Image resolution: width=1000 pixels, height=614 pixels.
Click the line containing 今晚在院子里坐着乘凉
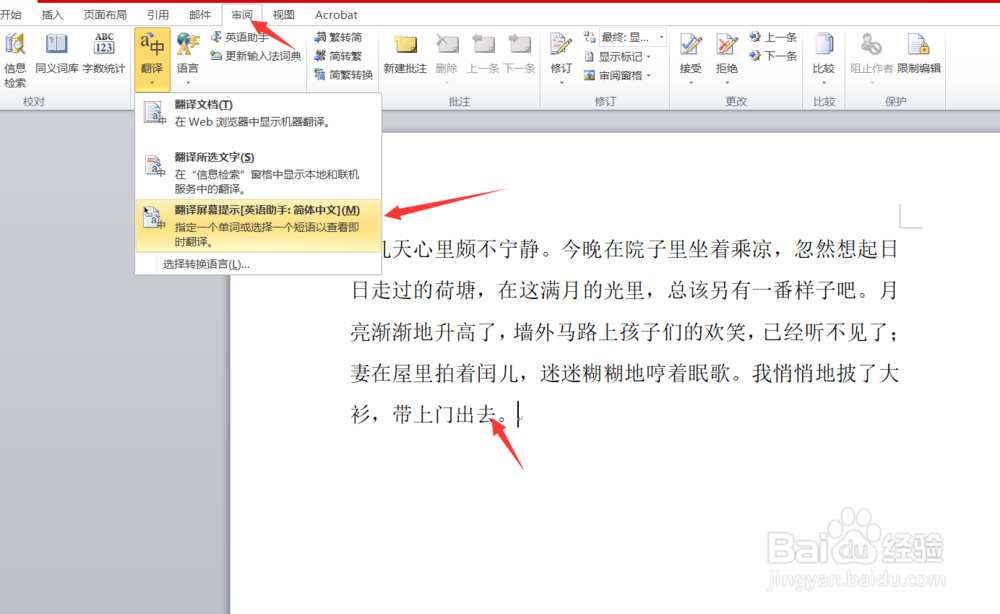[x=640, y=249]
